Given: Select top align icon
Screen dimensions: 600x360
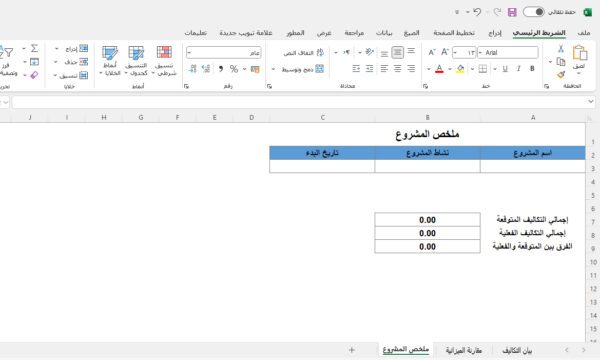Looking at the screenshot, I should coord(411,51).
